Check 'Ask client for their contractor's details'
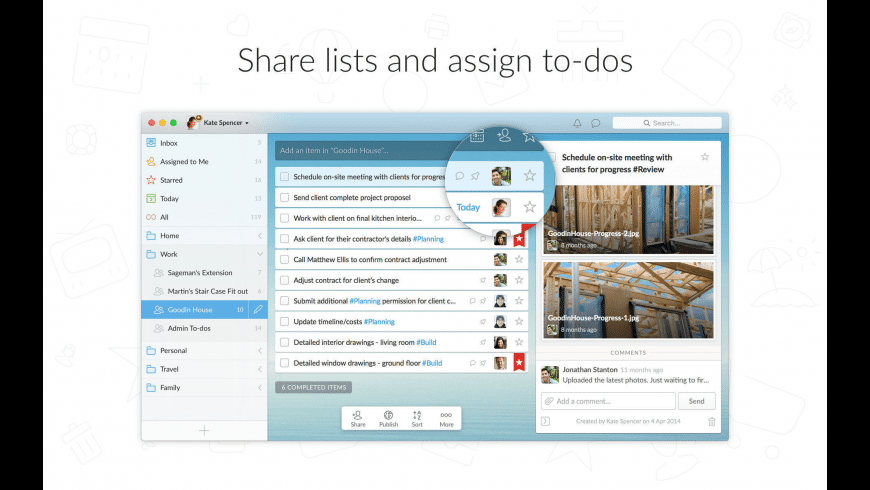Screen dimensions: 870x490 [x=284, y=239]
